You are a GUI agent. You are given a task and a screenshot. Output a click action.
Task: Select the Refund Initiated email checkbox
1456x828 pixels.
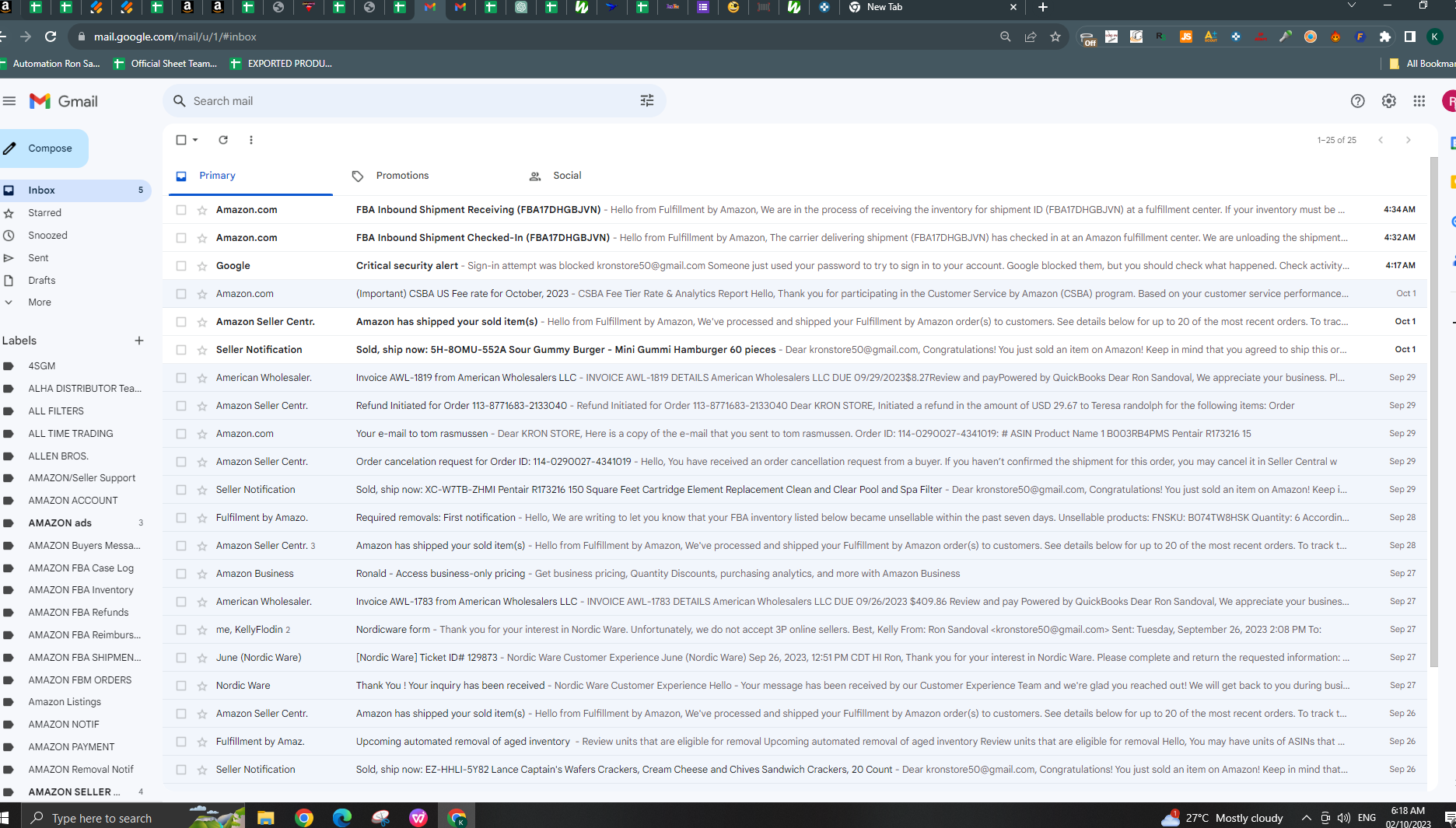coord(181,406)
